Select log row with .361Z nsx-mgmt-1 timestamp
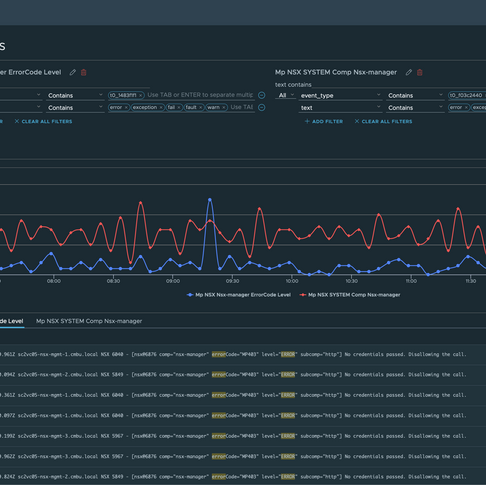Screen dimensions: 486x485 (x=243, y=395)
